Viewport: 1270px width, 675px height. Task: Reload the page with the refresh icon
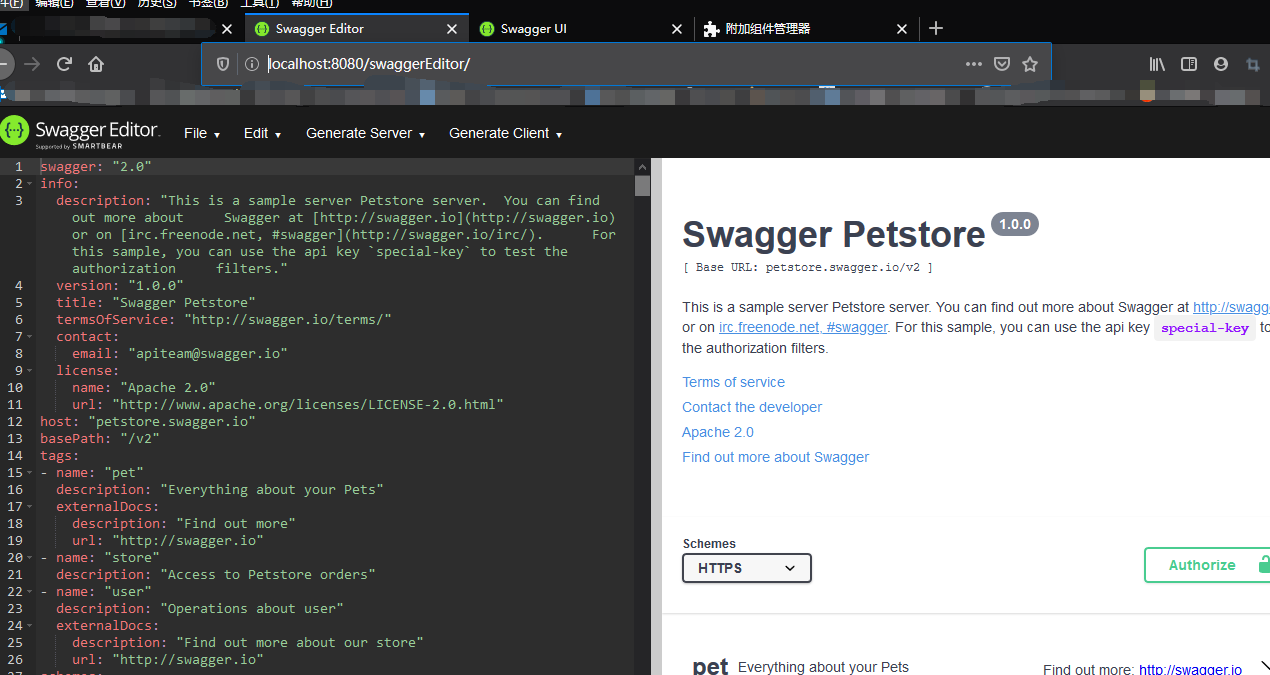coord(64,63)
